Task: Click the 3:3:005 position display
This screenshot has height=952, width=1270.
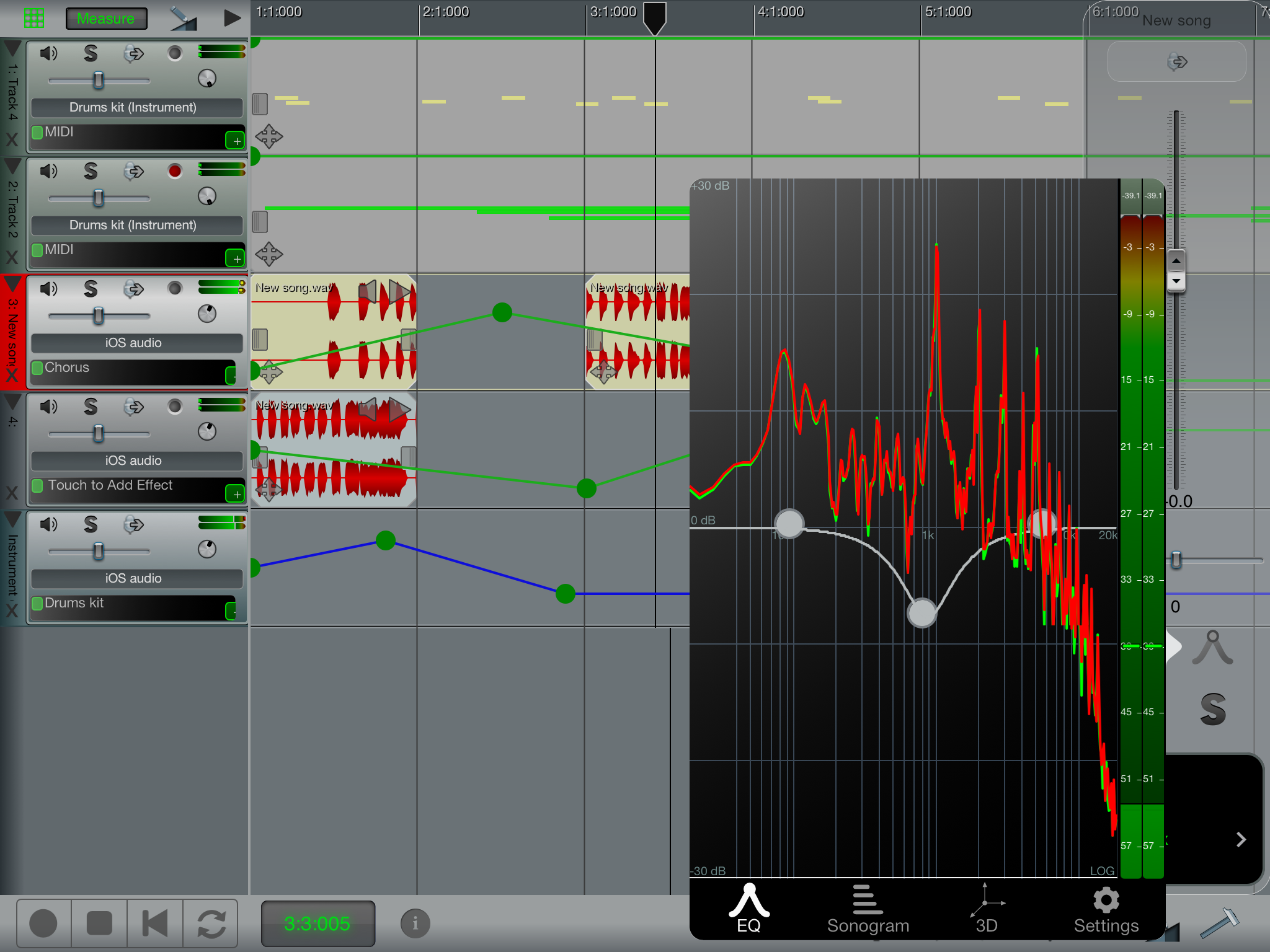Action: pyautogui.click(x=317, y=923)
